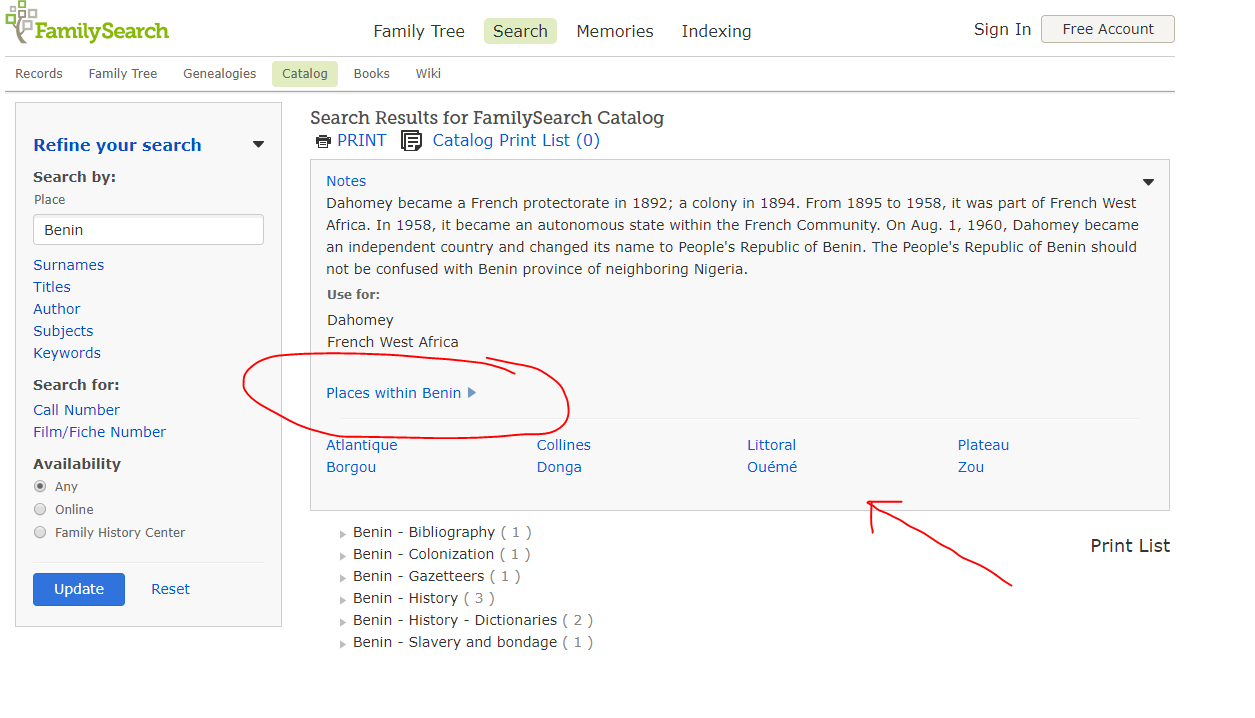Open the Catalog Print List icon

click(411, 141)
